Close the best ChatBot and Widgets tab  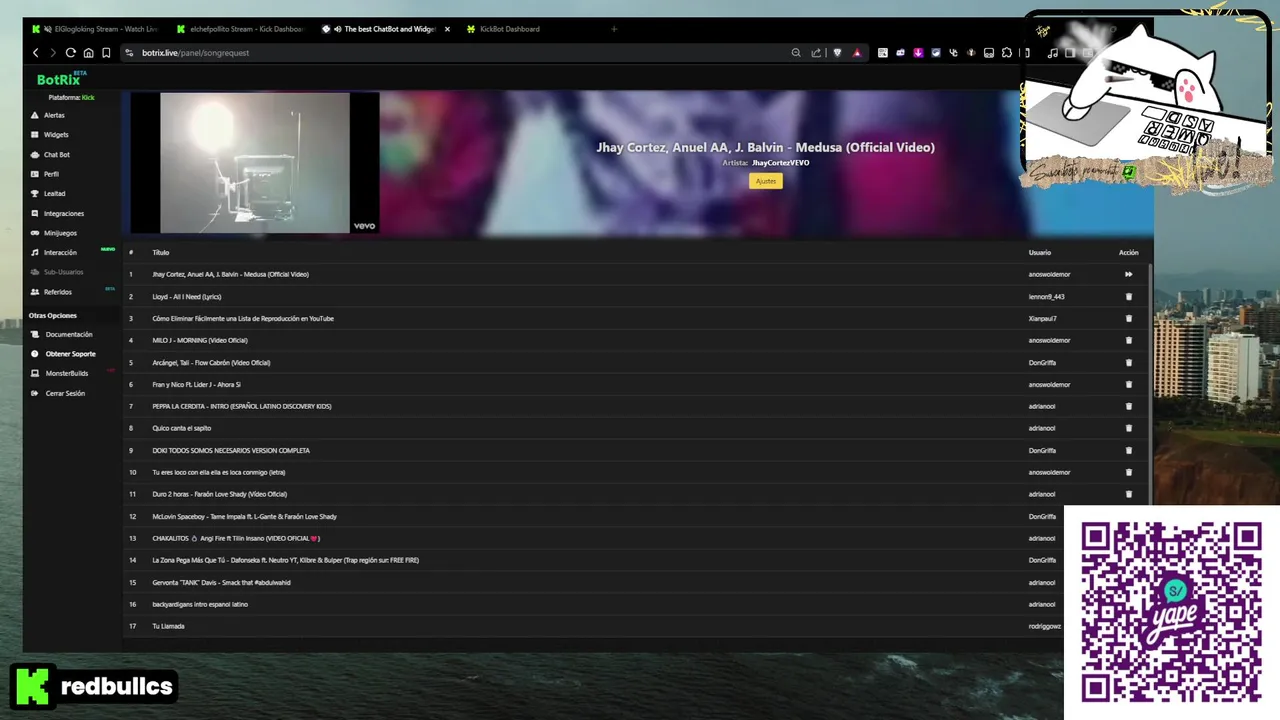pyautogui.click(x=447, y=29)
